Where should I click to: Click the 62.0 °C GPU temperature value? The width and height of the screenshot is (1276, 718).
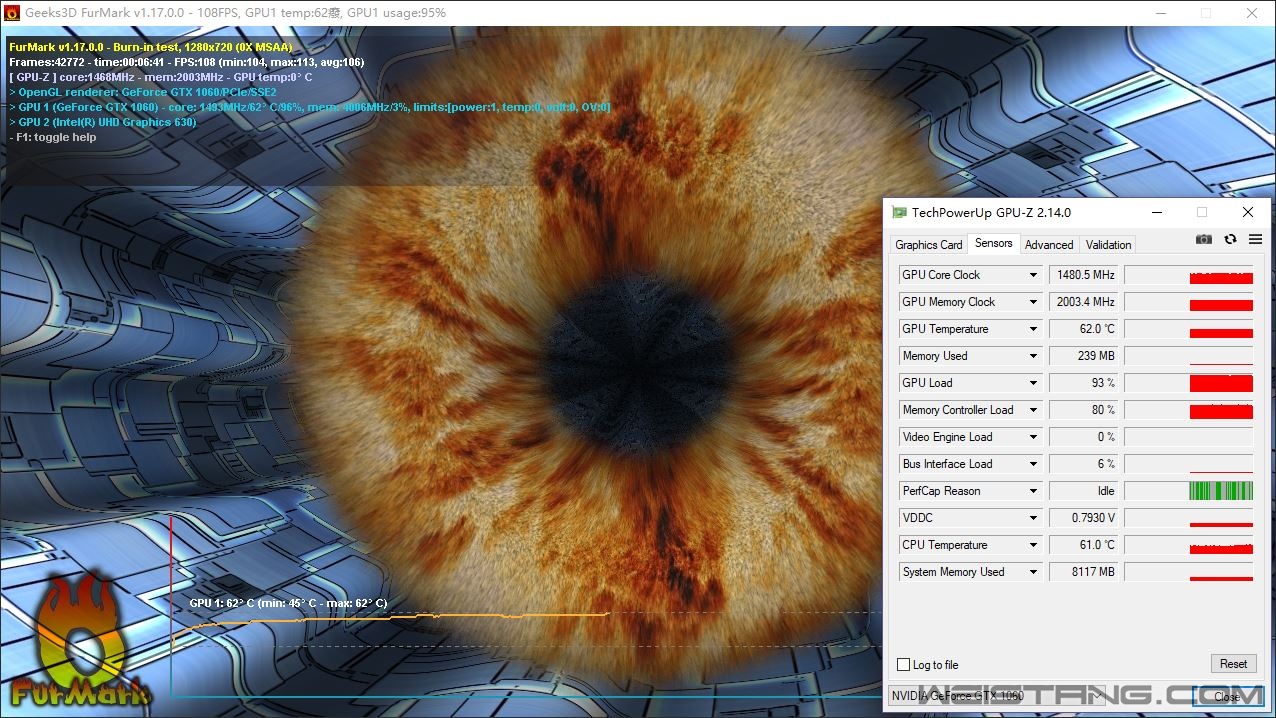(x=1083, y=329)
